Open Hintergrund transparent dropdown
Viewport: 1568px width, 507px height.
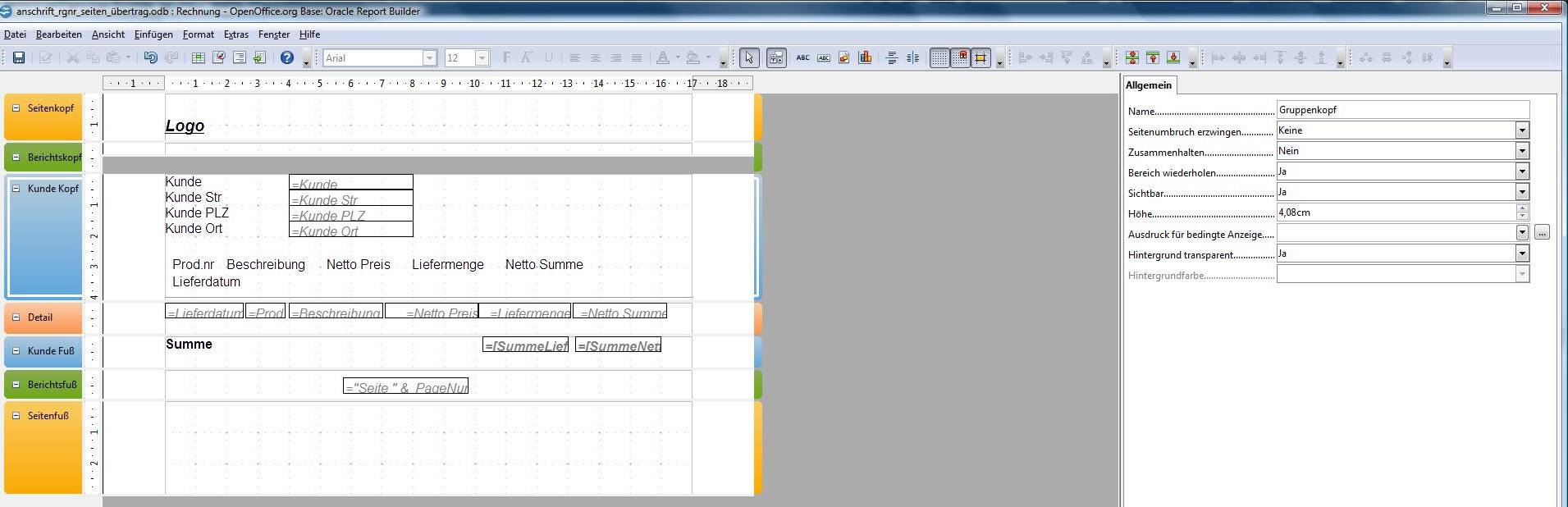[x=1522, y=253]
